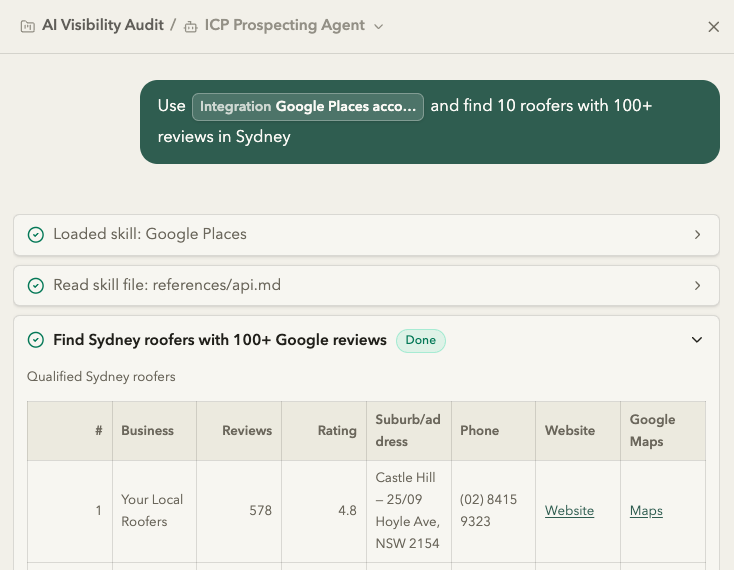Select the Your Local Roofers business cell
Screen dimensions: 734x570
point(154,511)
